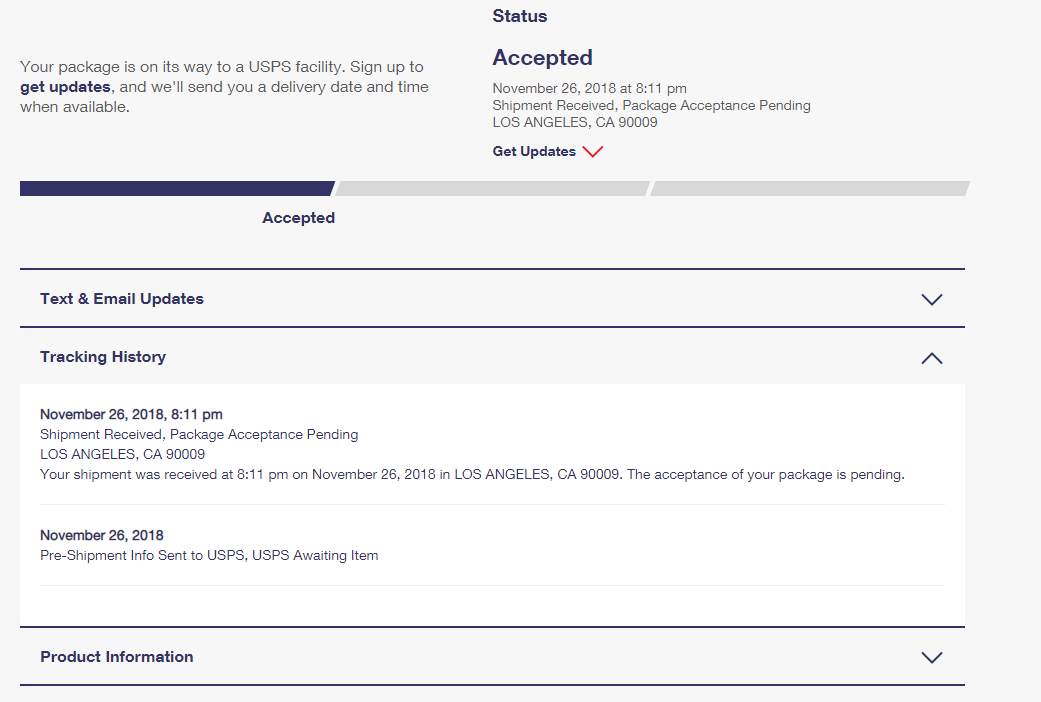Click the "Your shipment was received" detail sentence
Screen dimensions: 1041x702
coord(472,474)
